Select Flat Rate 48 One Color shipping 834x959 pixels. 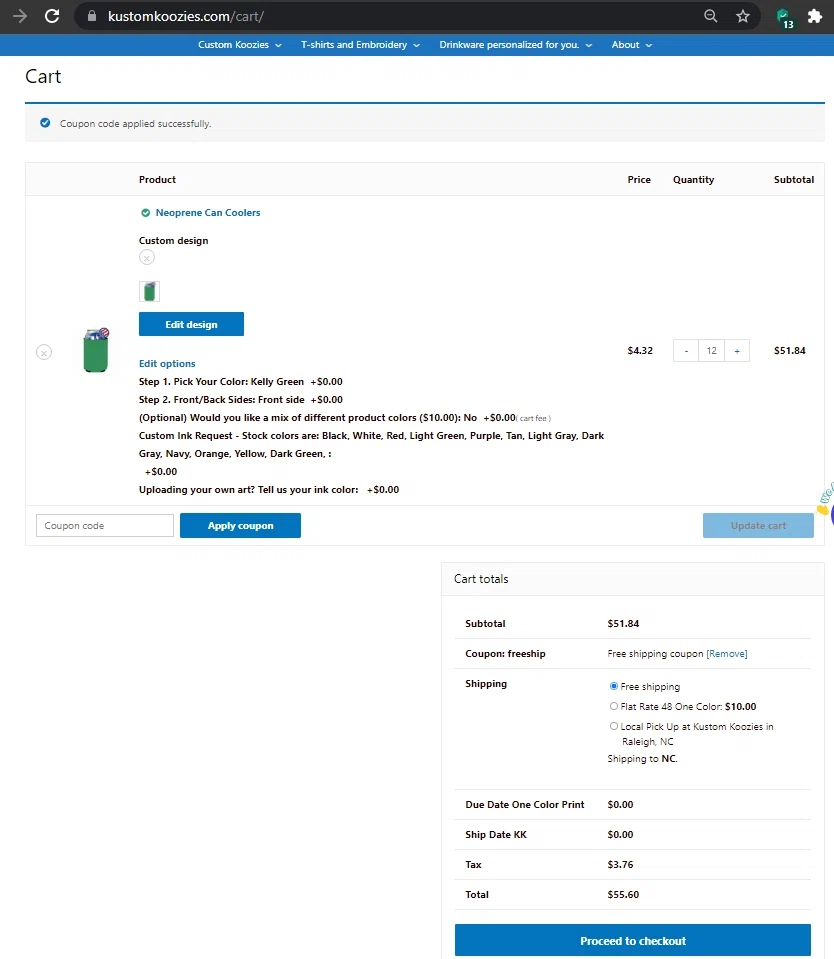[x=613, y=706]
